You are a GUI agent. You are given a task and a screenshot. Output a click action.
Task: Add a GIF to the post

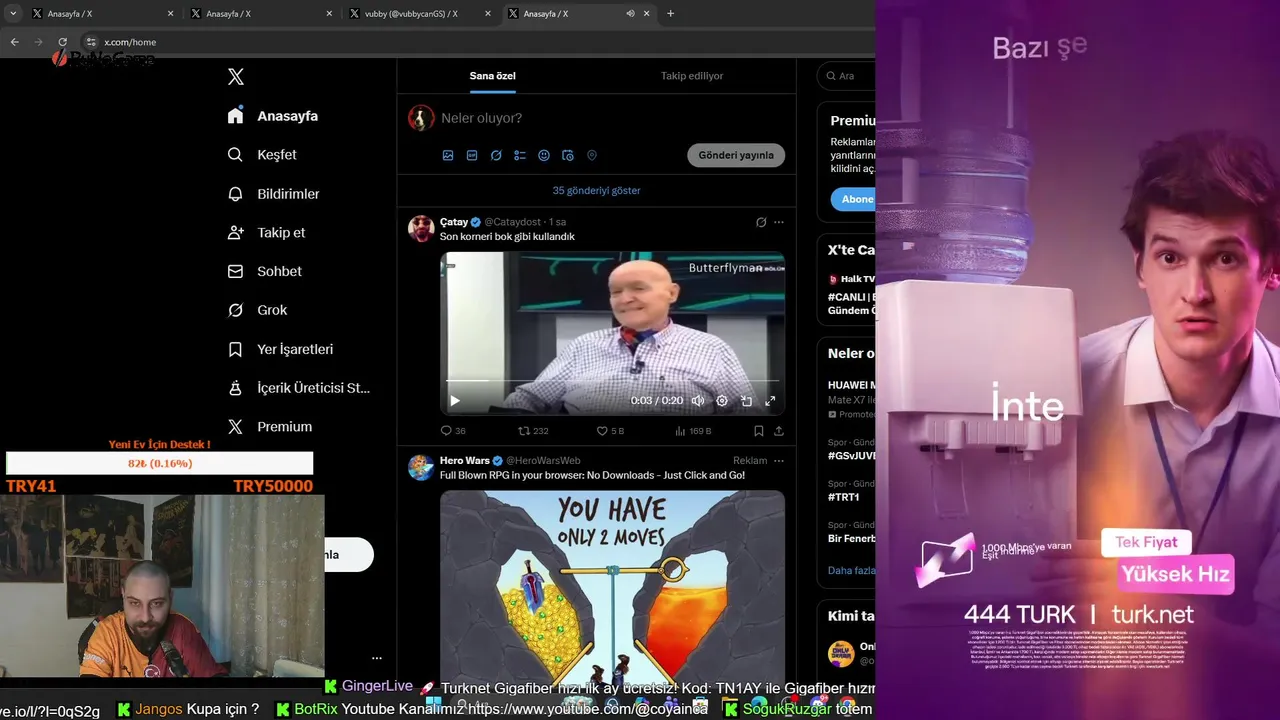click(472, 156)
